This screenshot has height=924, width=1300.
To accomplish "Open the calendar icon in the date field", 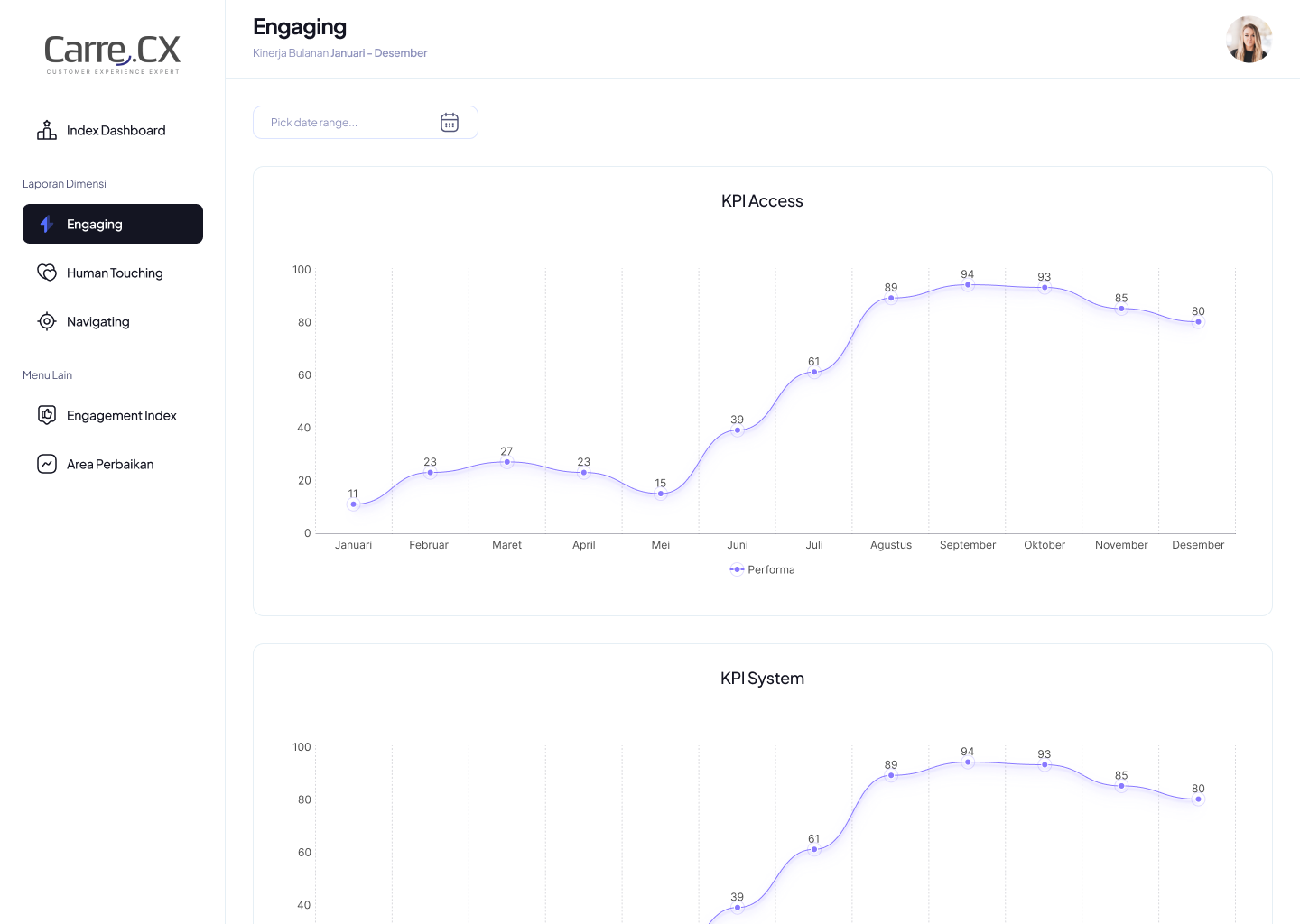I will pyautogui.click(x=450, y=122).
